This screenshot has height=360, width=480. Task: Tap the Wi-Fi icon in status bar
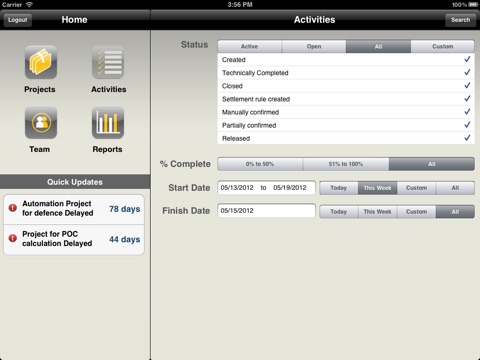(x=29, y=5)
